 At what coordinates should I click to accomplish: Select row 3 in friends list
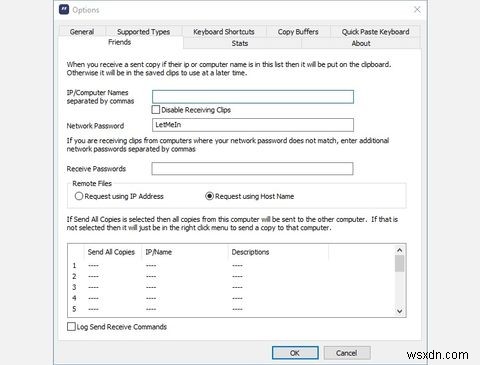[231, 287]
